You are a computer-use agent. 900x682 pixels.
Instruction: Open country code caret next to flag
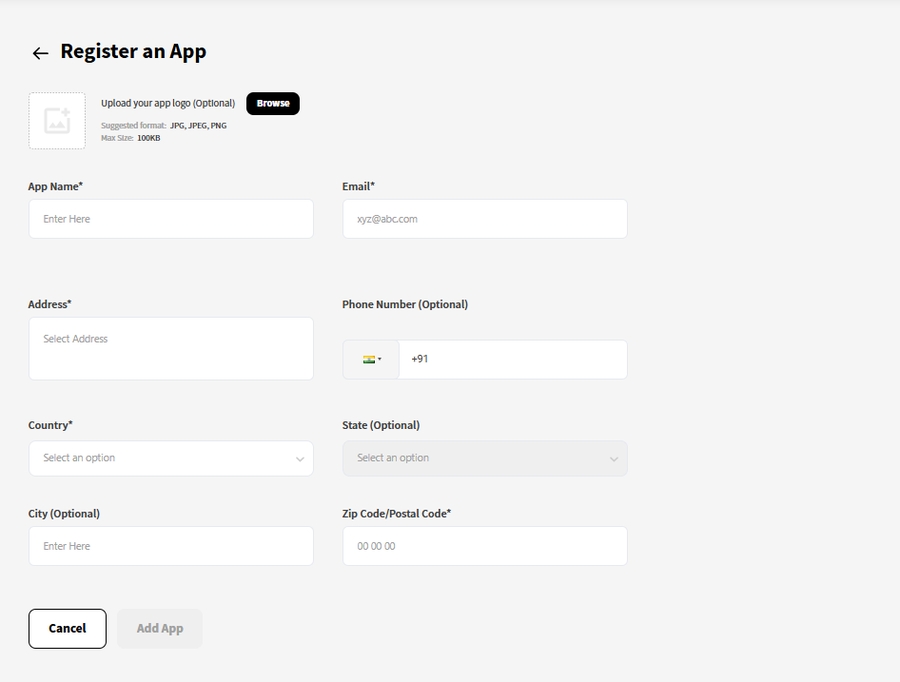tap(380, 359)
